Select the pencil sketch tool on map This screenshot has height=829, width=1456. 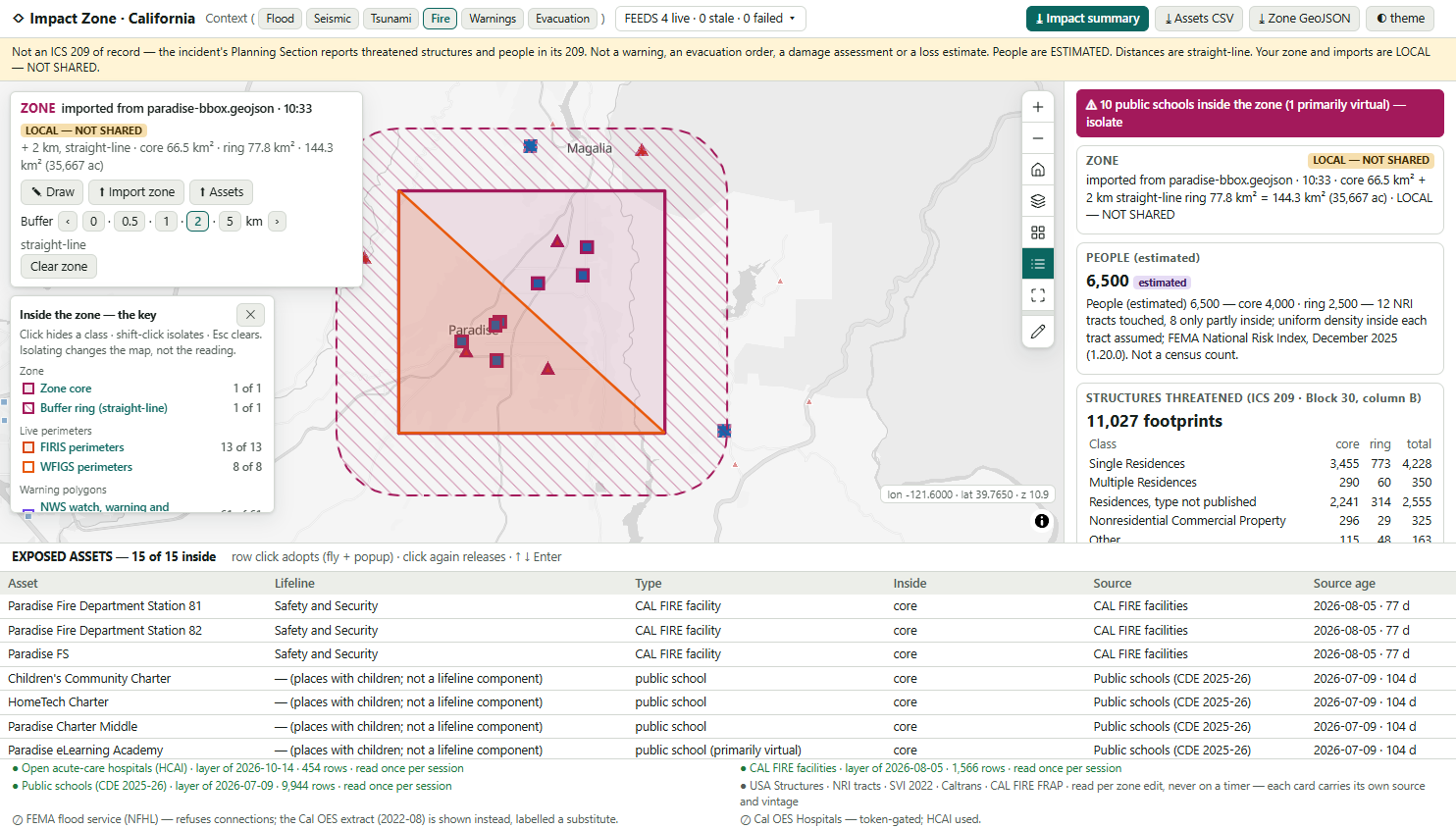point(1038,332)
